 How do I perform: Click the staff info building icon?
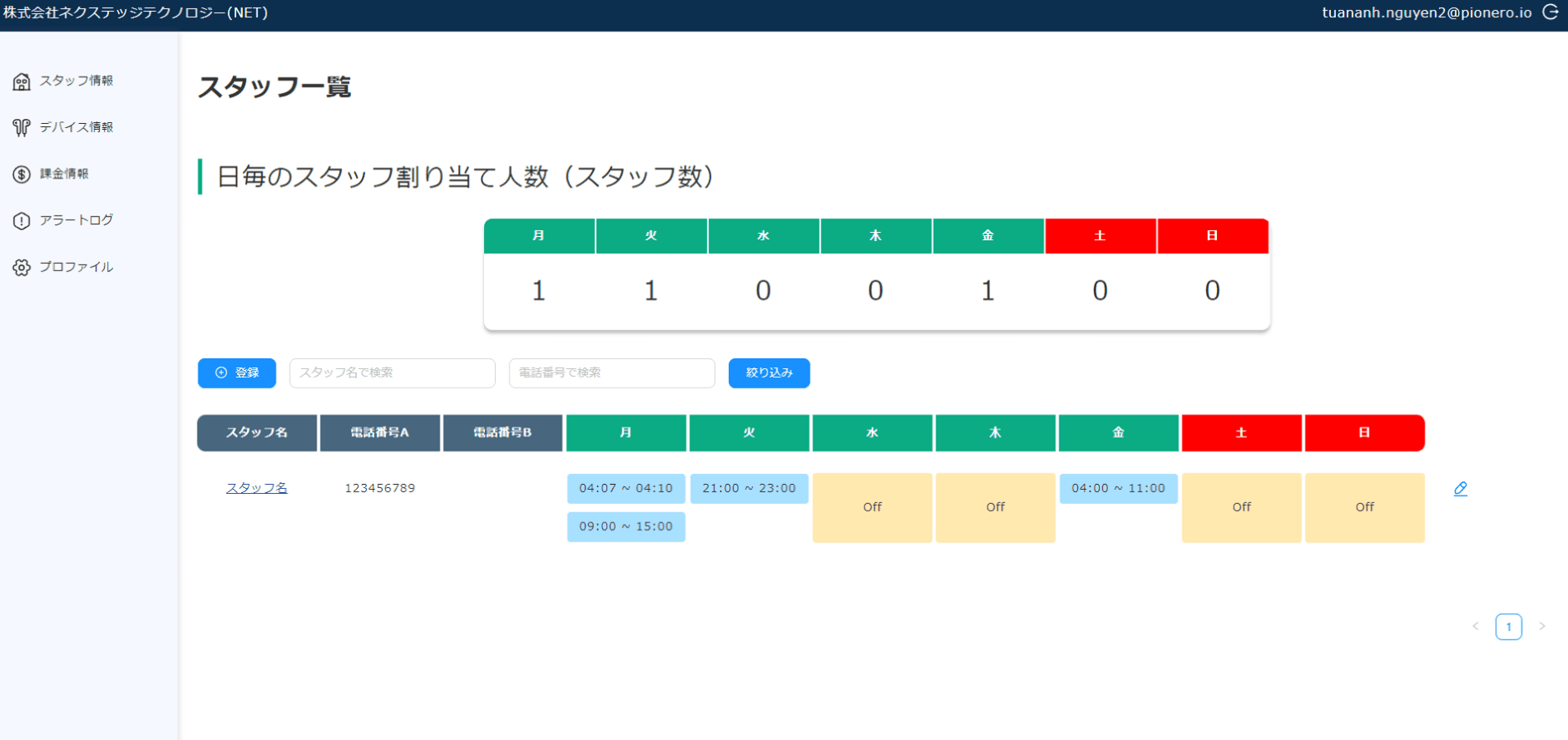[x=22, y=81]
